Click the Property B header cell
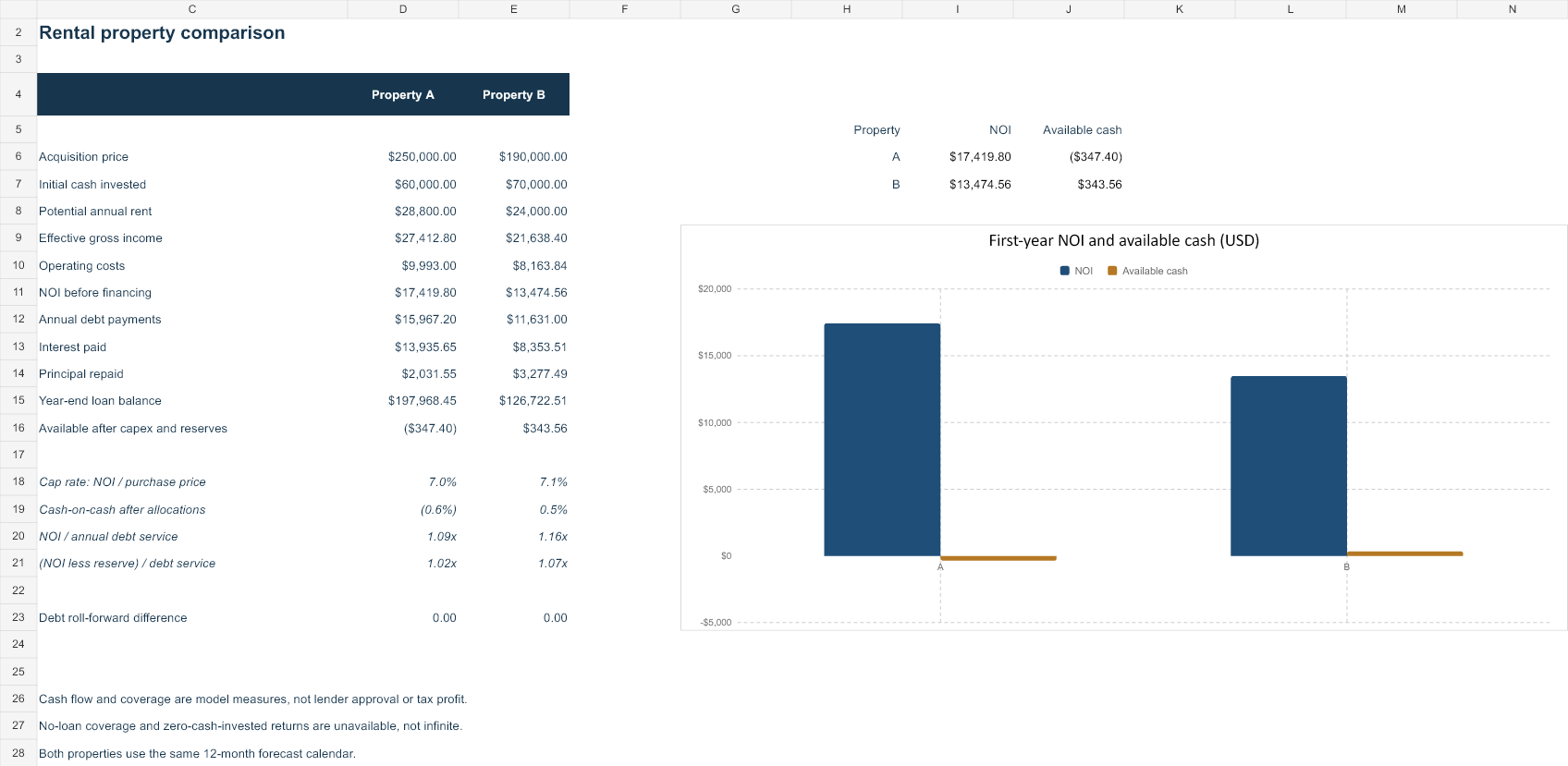This screenshot has width=1568, height=766. tap(513, 94)
